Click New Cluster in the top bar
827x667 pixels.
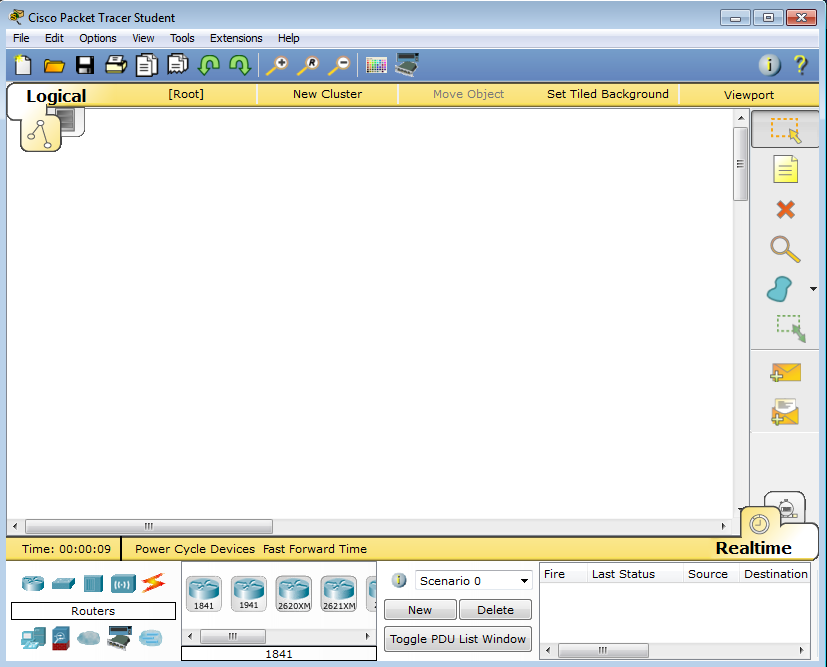(x=328, y=94)
